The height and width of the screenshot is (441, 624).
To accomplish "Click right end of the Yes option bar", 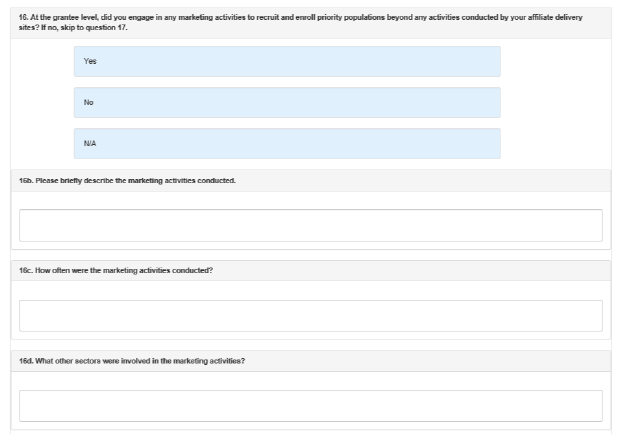I will pyautogui.click(x=485, y=61).
